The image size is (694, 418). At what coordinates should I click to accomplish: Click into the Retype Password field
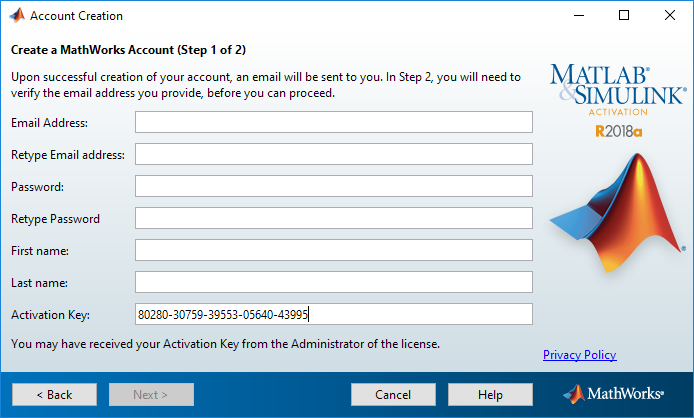(334, 218)
